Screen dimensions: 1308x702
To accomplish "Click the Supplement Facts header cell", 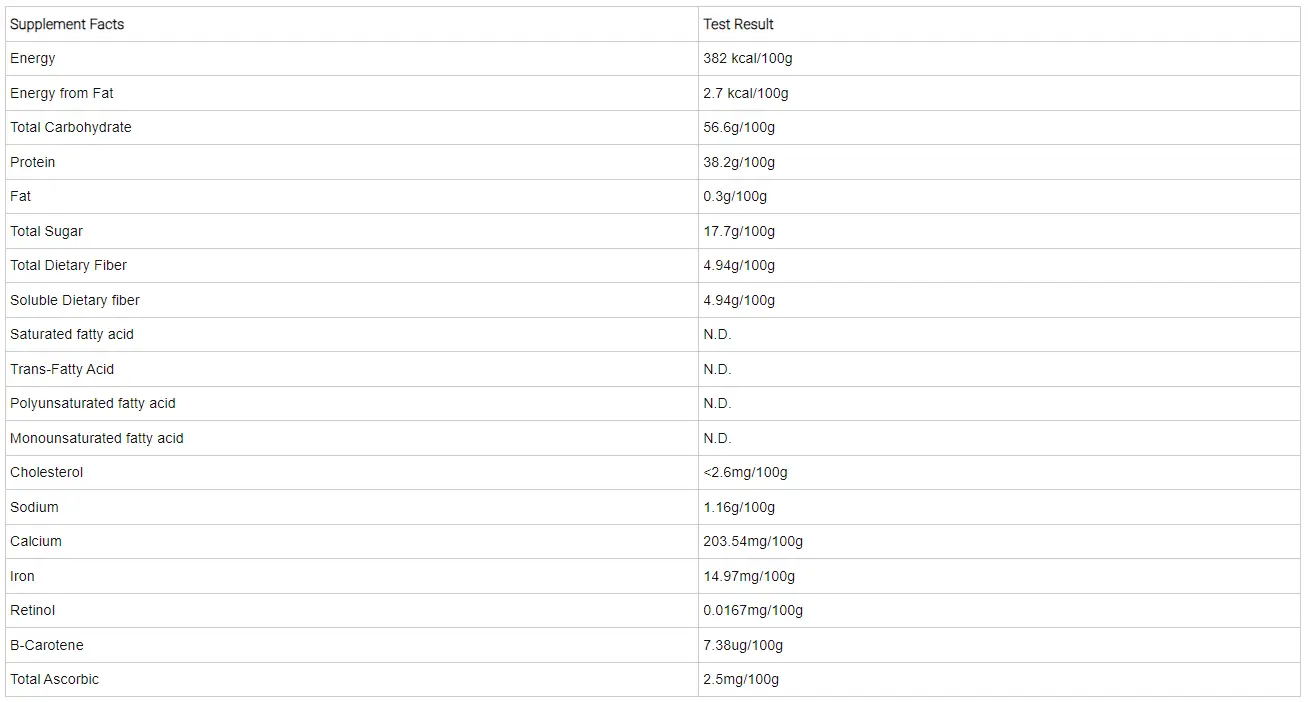I will pos(67,24).
